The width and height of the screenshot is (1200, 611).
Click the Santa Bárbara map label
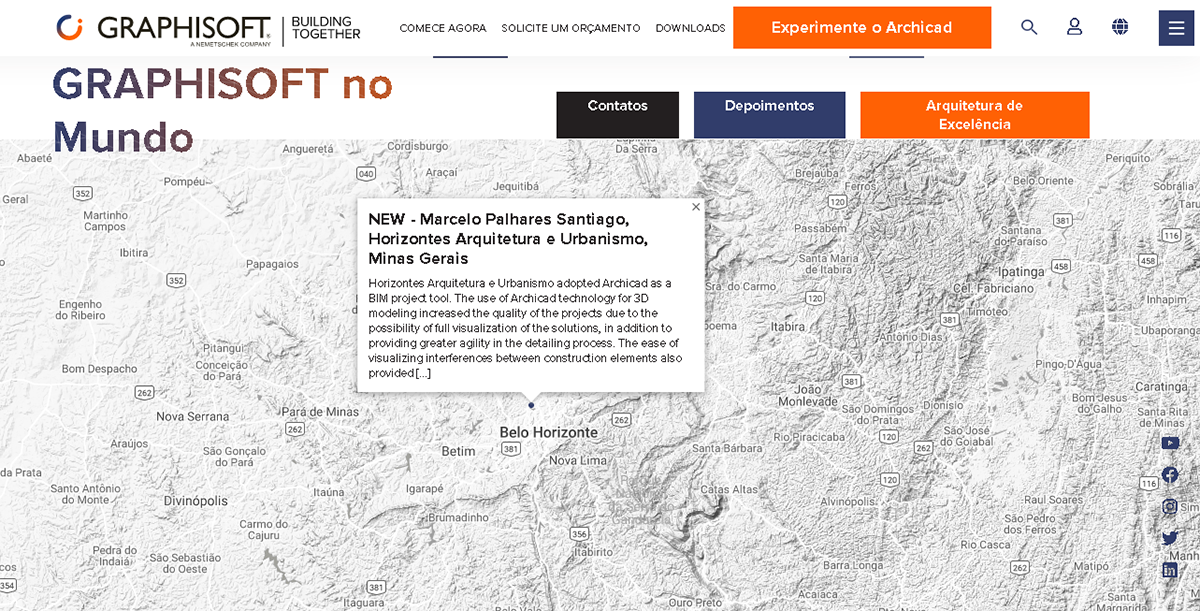click(x=727, y=448)
